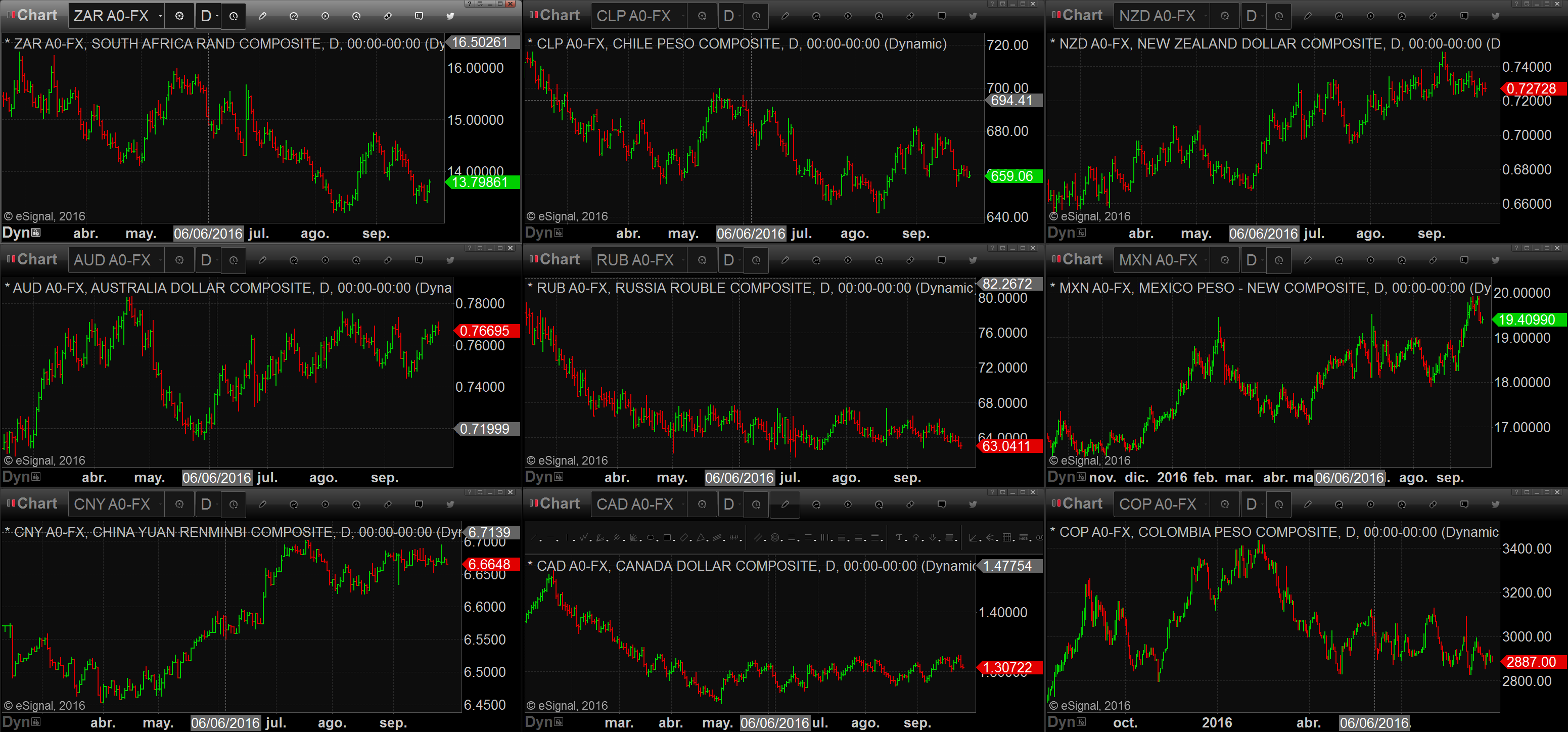Click the 0.71999 cursor price label in AUD chart

pos(488,429)
